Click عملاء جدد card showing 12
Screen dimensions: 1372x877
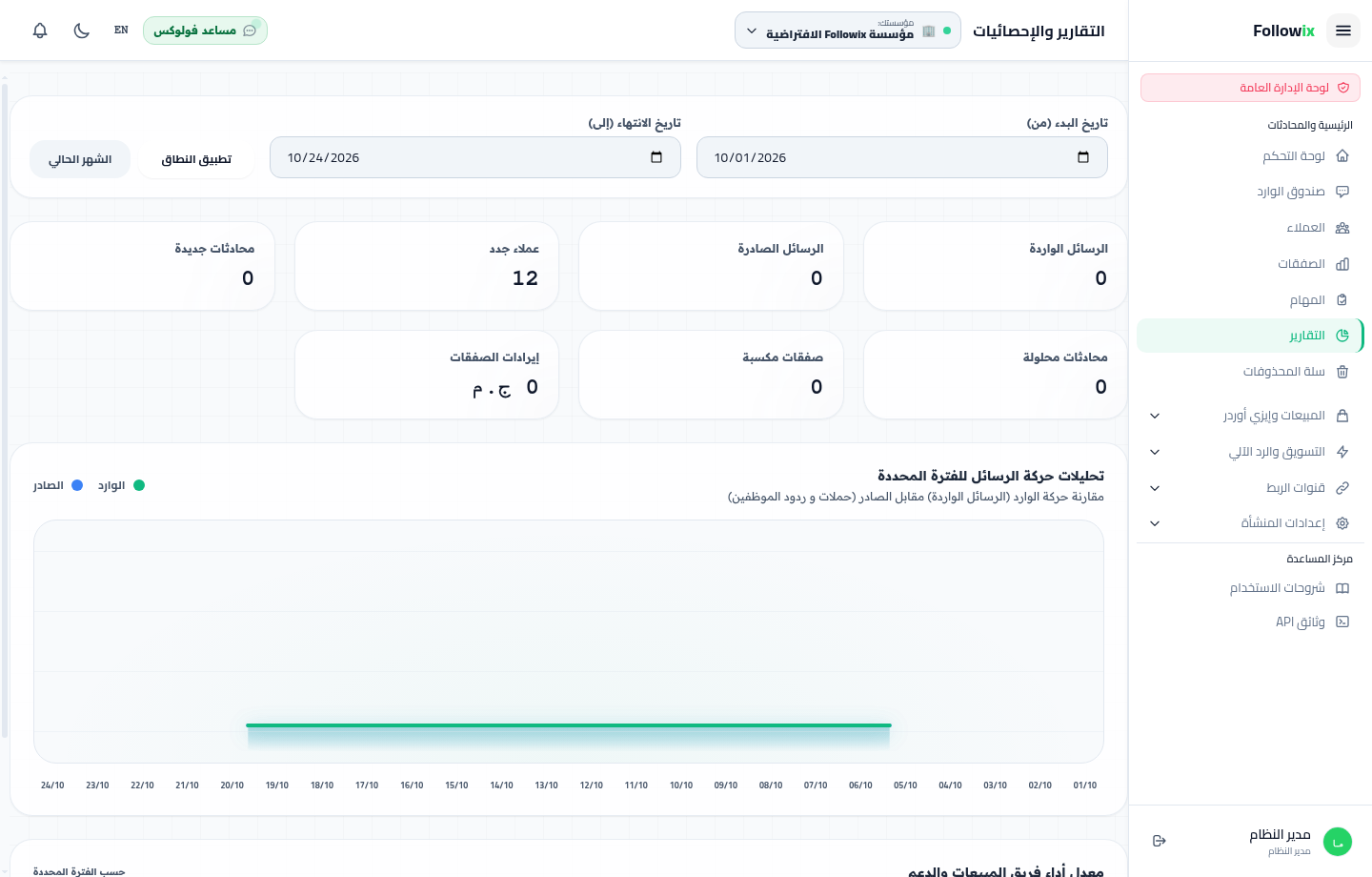pyautogui.click(x=427, y=266)
